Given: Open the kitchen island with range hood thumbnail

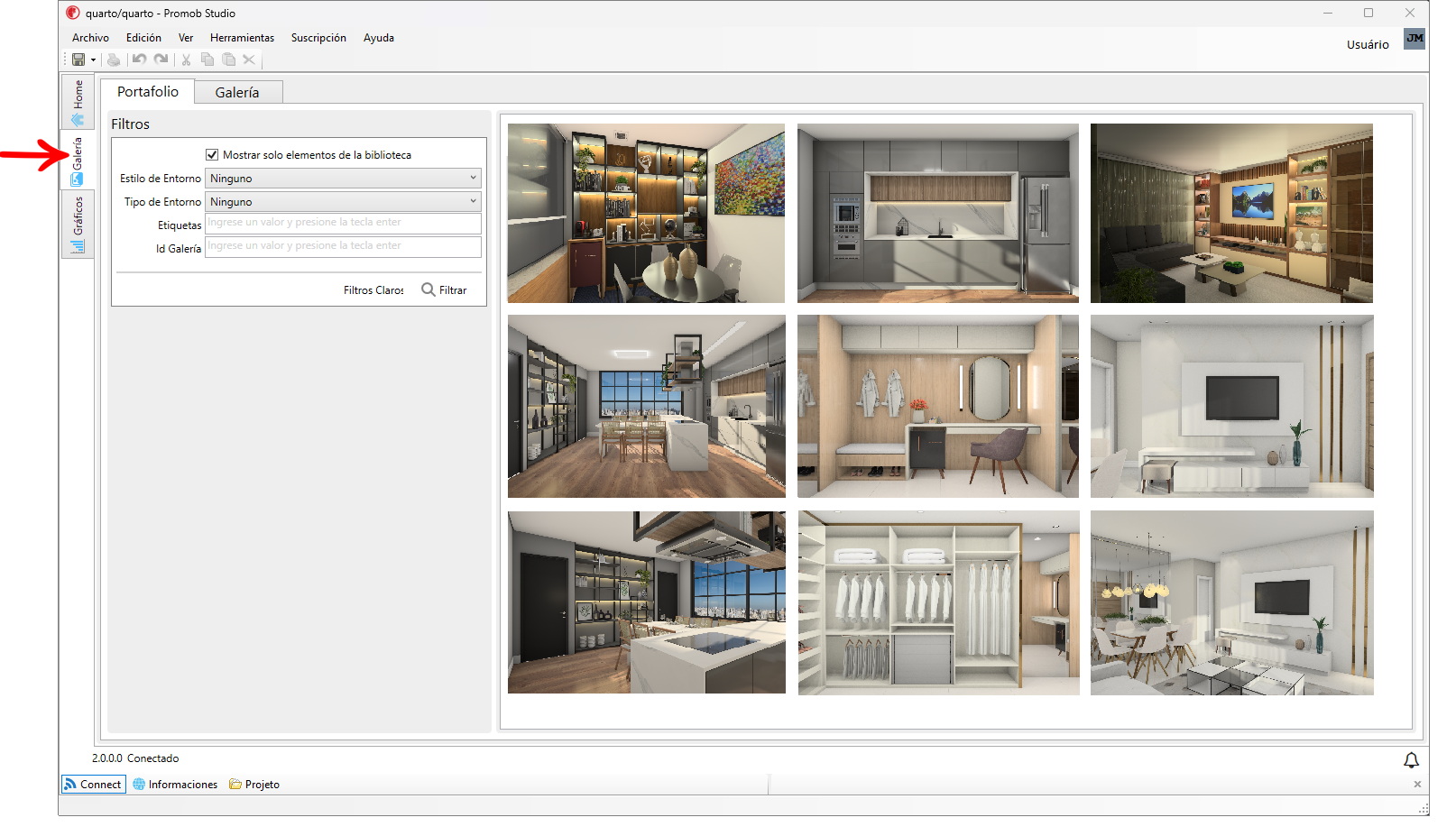Looking at the screenshot, I should 646,602.
